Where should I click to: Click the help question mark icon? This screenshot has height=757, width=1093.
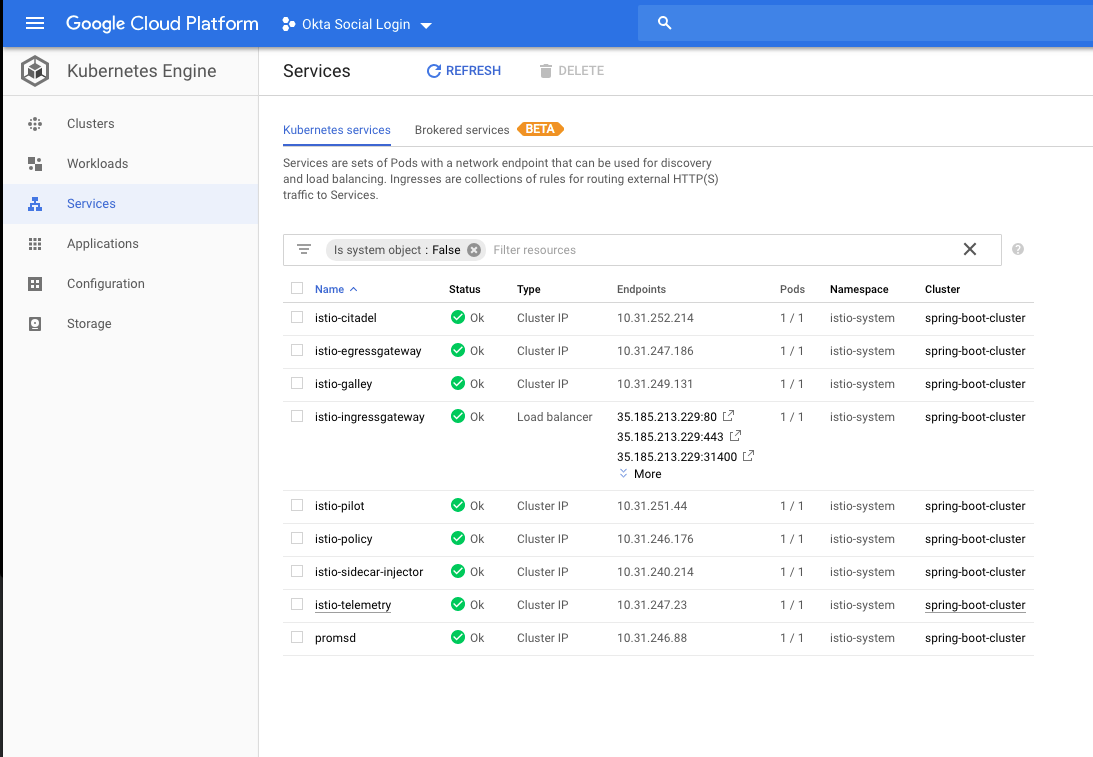point(1018,250)
